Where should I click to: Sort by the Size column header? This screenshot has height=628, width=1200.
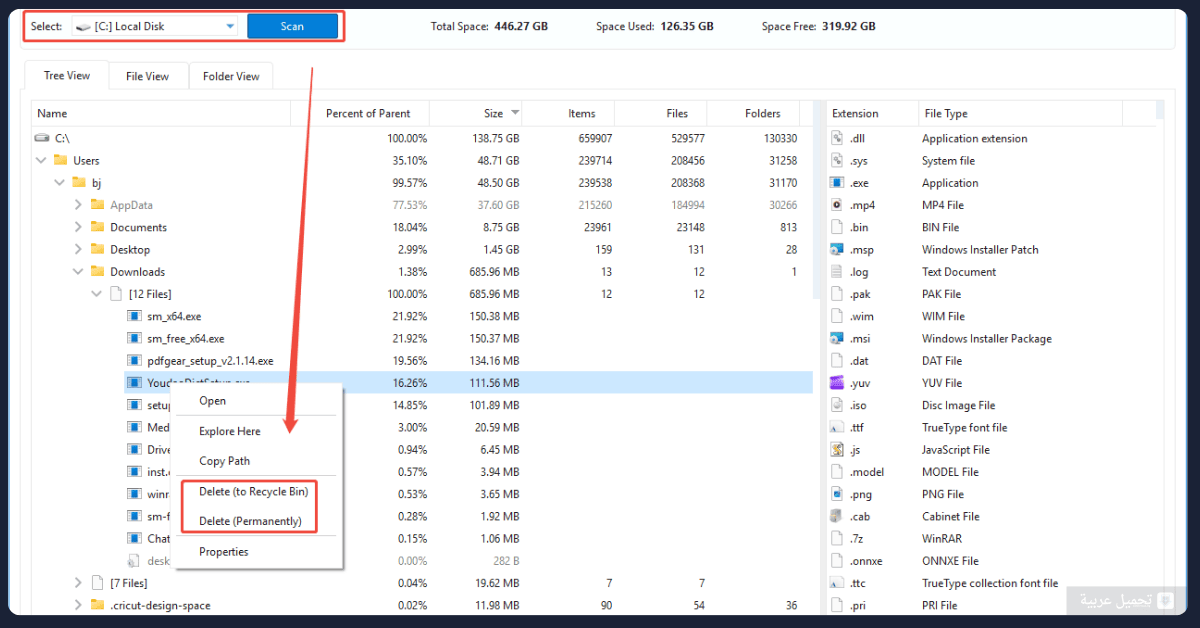(476, 113)
